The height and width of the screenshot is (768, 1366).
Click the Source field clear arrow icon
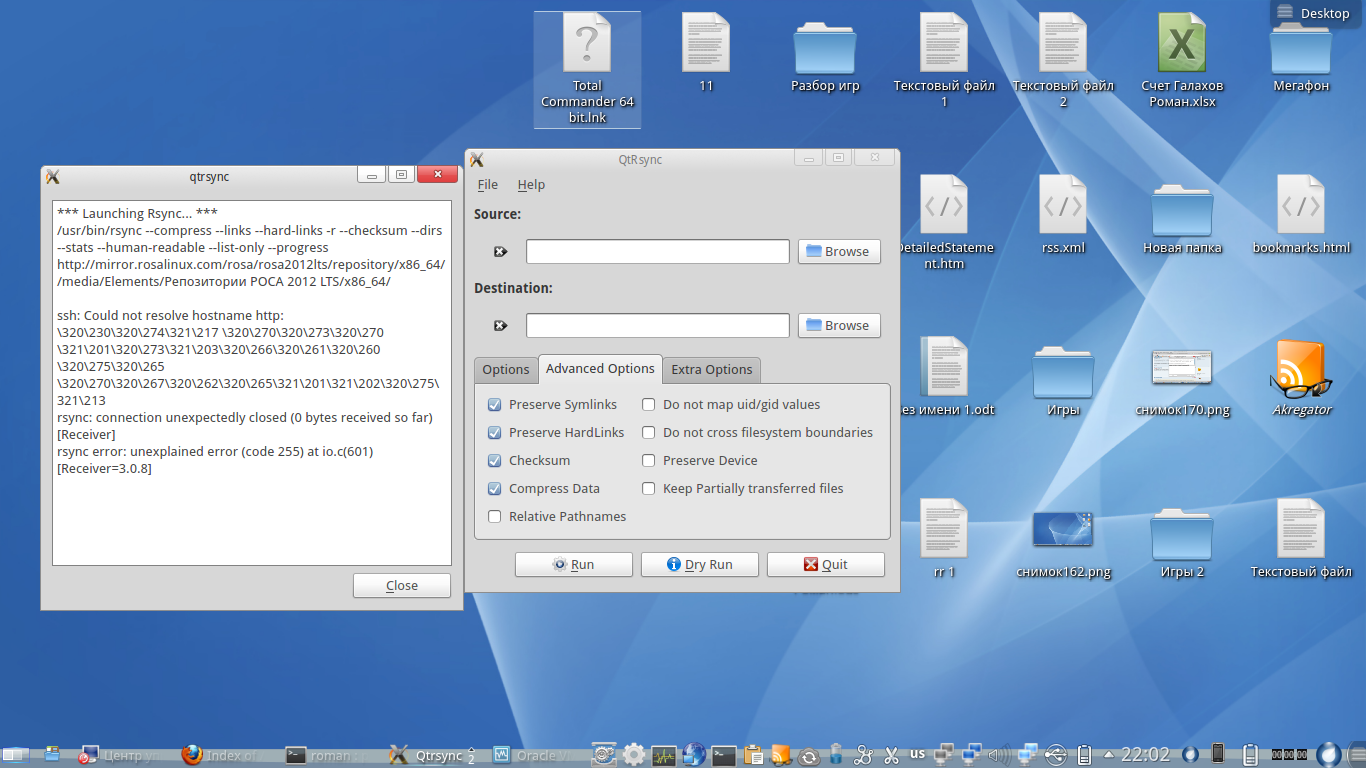(500, 252)
